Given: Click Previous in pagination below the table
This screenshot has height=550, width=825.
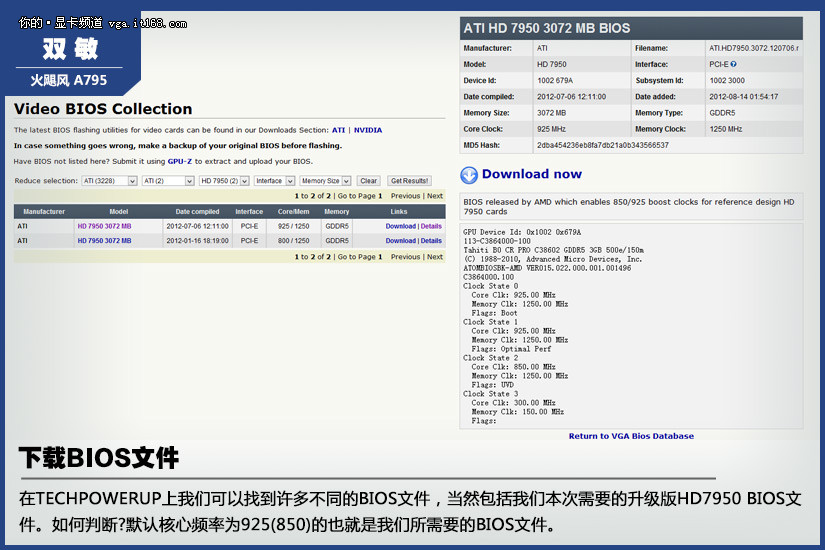Looking at the screenshot, I should coord(405,257).
